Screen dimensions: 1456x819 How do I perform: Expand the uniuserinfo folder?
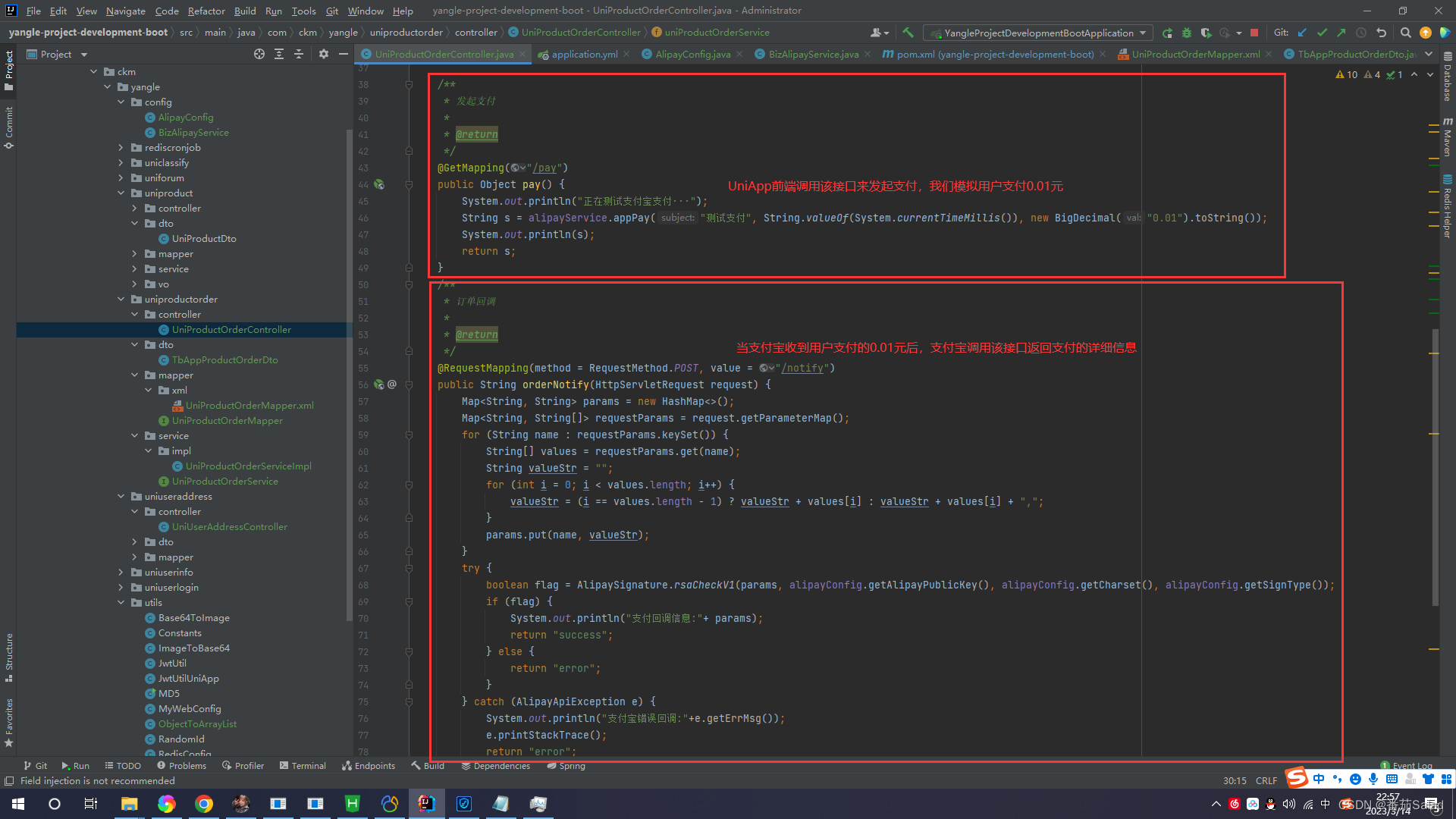pyautogui.click(x=121, y=573)
